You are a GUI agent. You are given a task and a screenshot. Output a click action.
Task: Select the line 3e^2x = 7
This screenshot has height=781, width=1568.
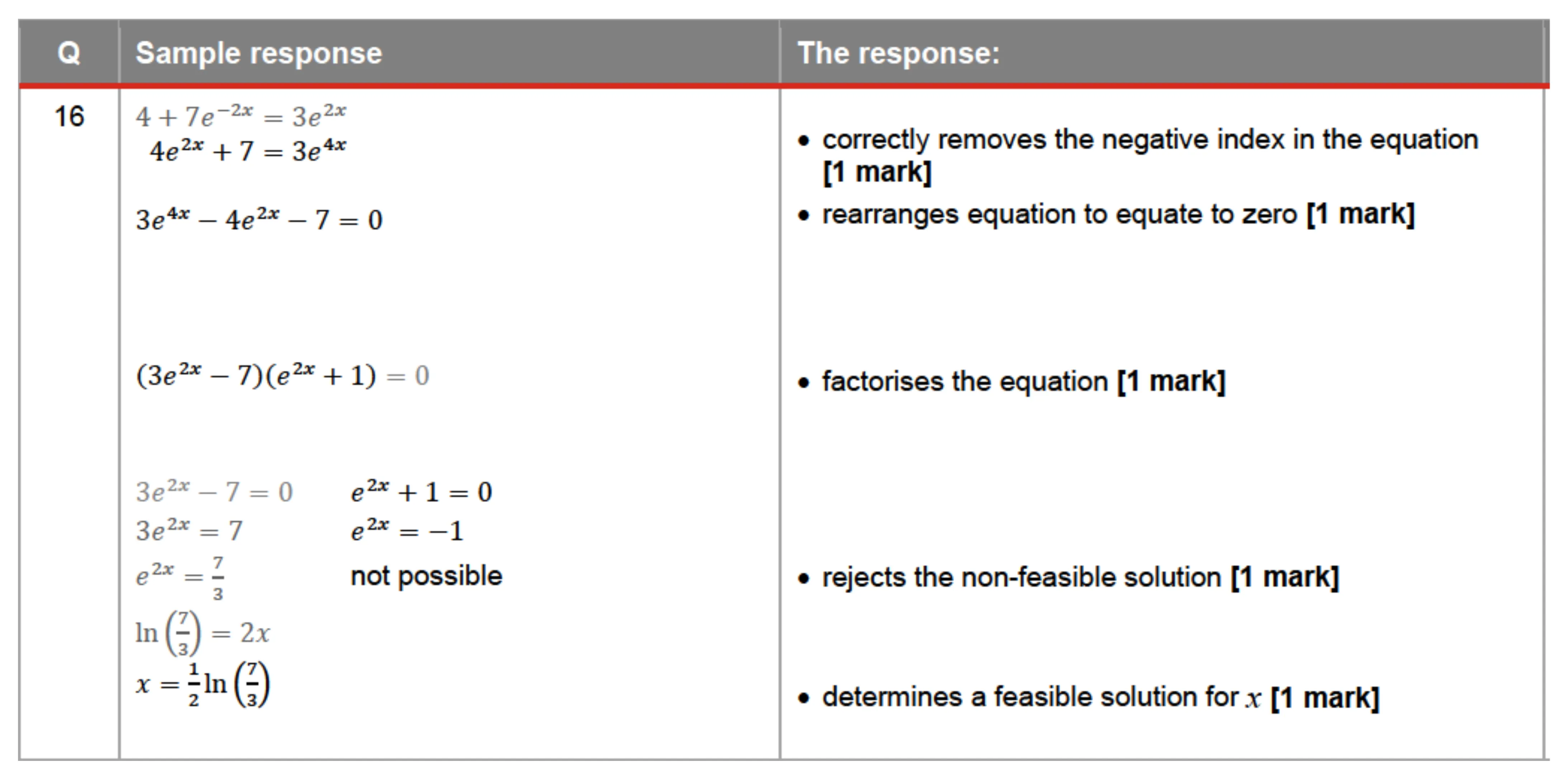click(189, 530)
